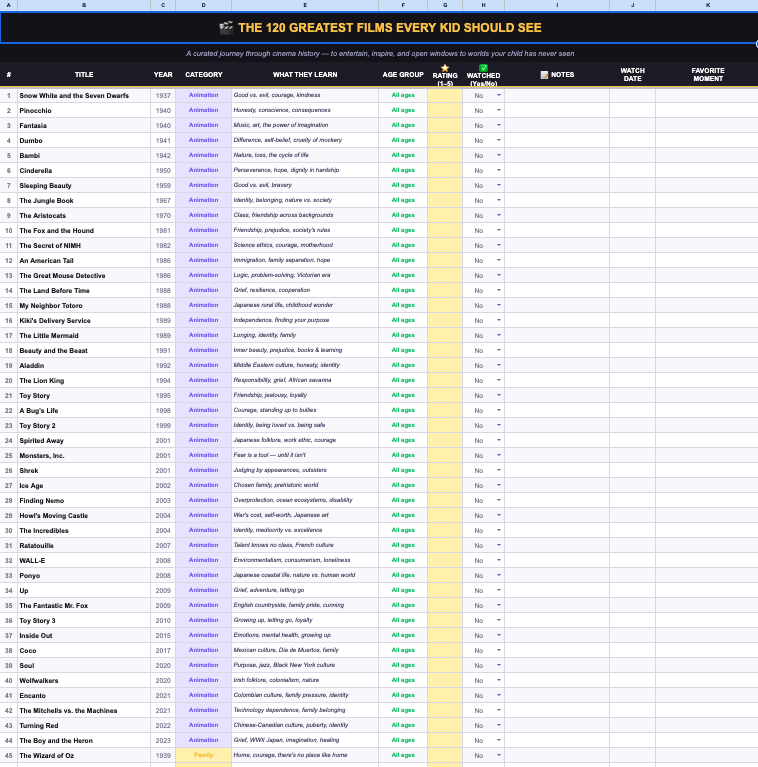Open Watched dropdown for Pinocchio row
The height and width of the screenshot is (767, 758).
coord(499,111)
